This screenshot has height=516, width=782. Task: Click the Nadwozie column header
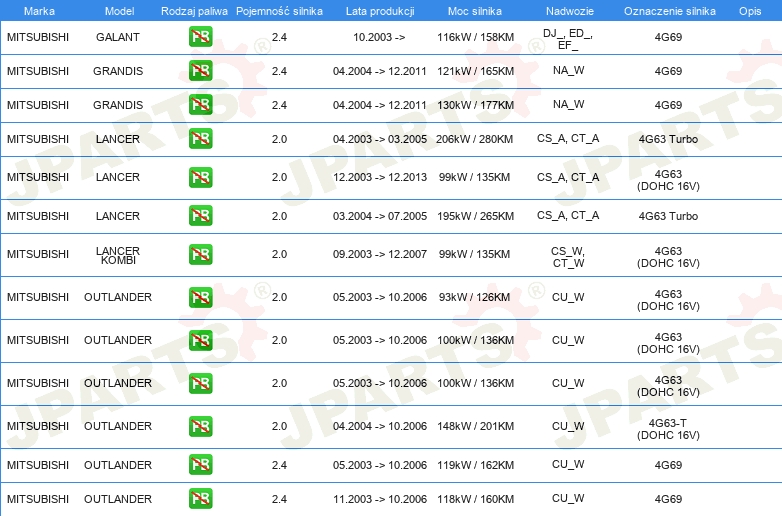click(570, 11)
